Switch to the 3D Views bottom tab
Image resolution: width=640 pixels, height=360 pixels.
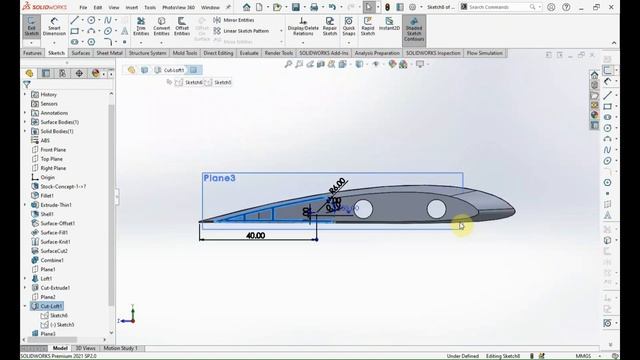point(86,348)
